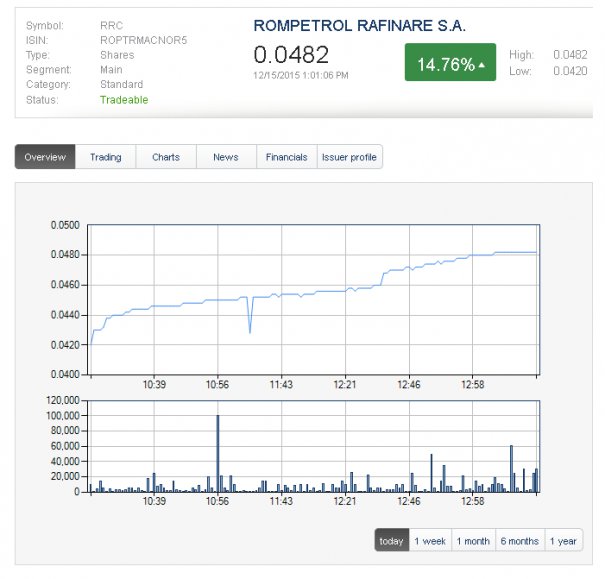The height and width of the screenshot is (579, 605).
Task: Choose the 6 months chart range
Action: click(x=520, y=540)
